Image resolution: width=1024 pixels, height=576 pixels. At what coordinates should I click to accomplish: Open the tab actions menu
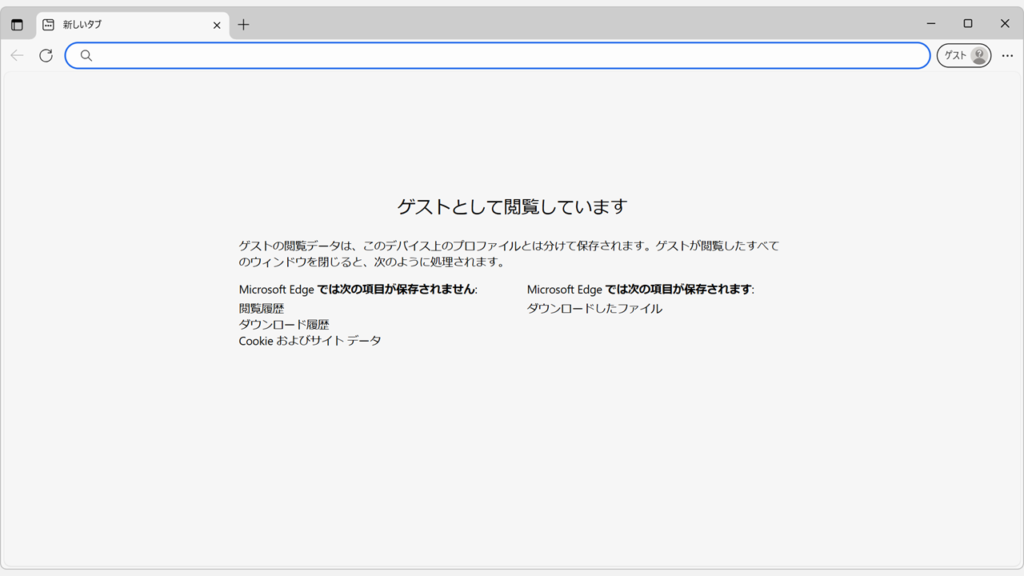17,23
